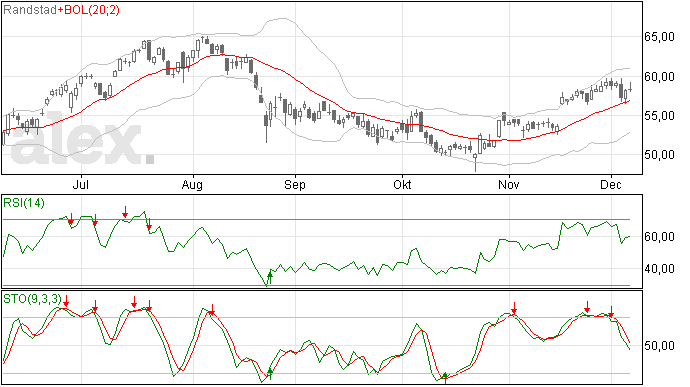
Task: Select the Jul month label
Action: [81, 184]
